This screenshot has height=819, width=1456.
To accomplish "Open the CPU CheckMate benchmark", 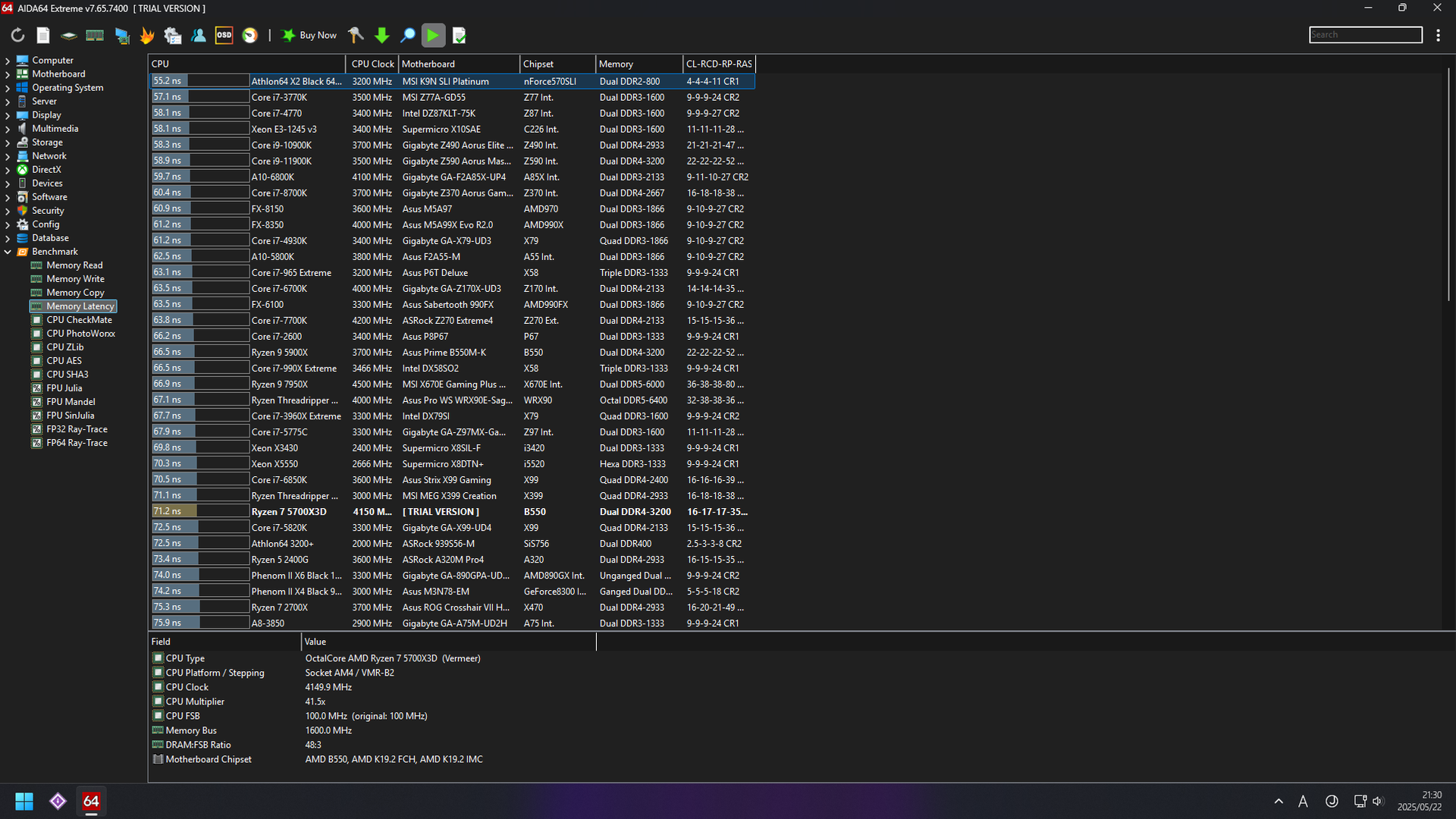I will (x=79, y=320).
